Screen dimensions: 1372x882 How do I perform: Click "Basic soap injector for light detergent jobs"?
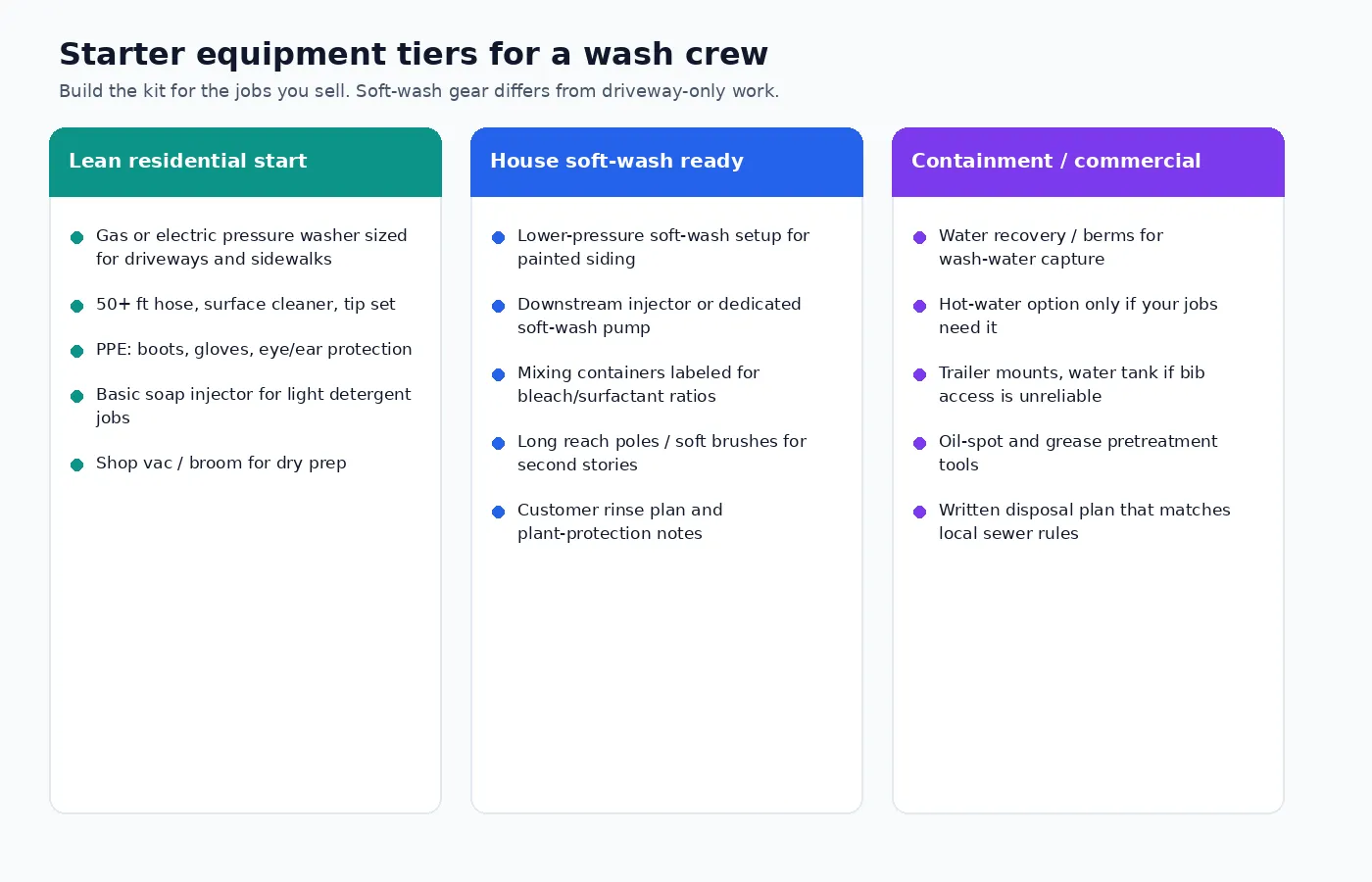coord(241,406)
